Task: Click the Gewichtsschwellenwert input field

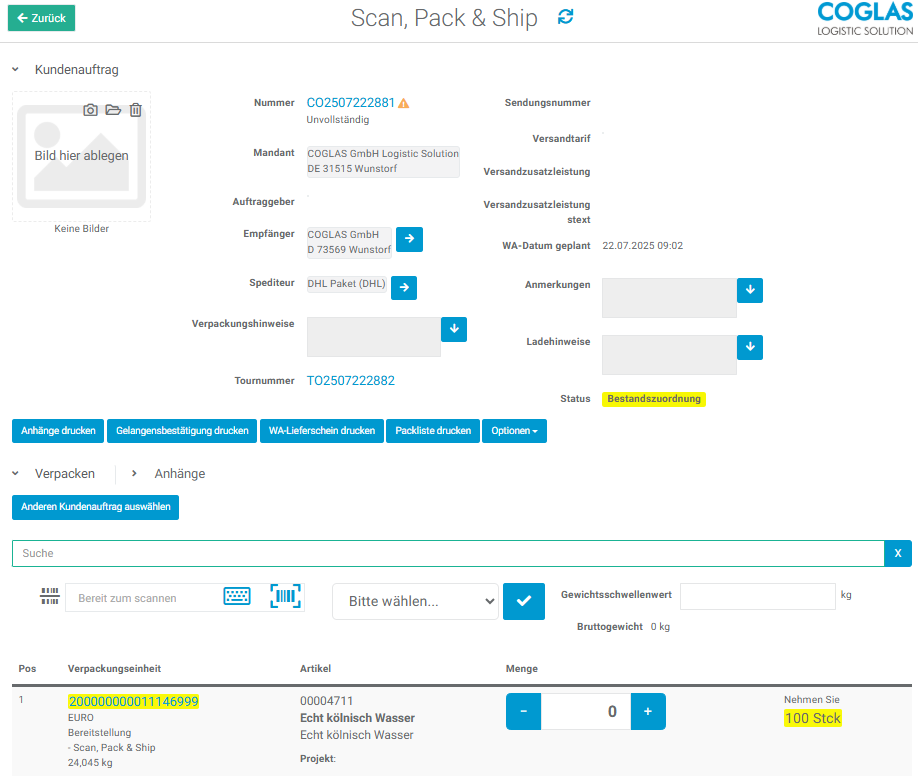Action: tap(757, 596)
